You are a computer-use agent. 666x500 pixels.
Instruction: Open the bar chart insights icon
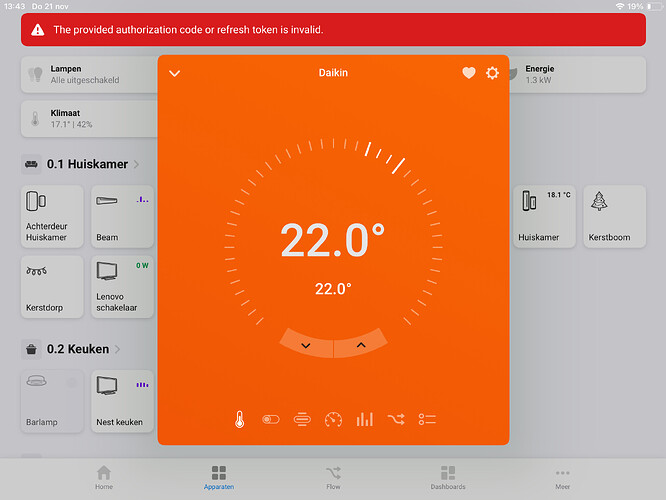(x=364, y=420)
